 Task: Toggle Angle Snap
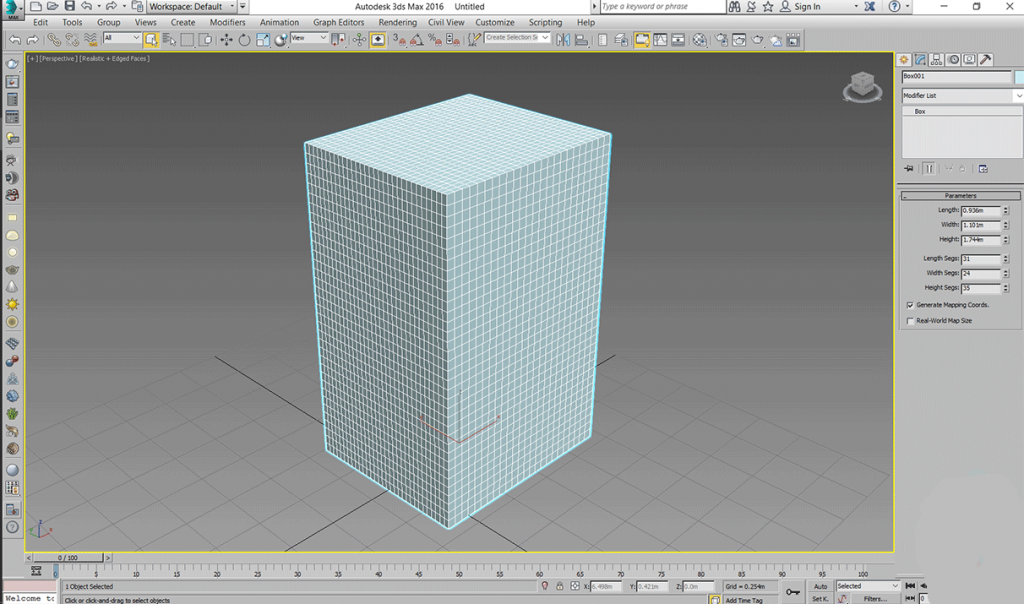[x=417, y=40]
